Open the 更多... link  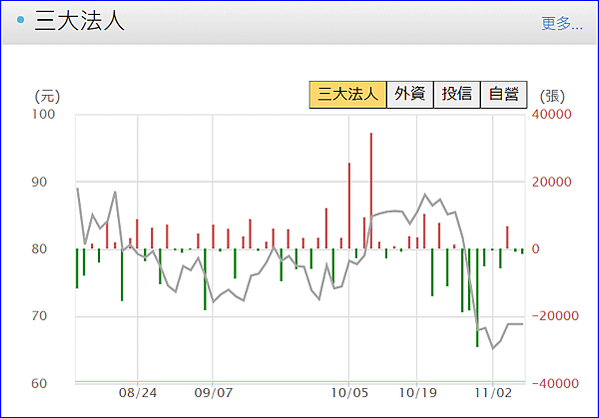[x=562, y=23]
